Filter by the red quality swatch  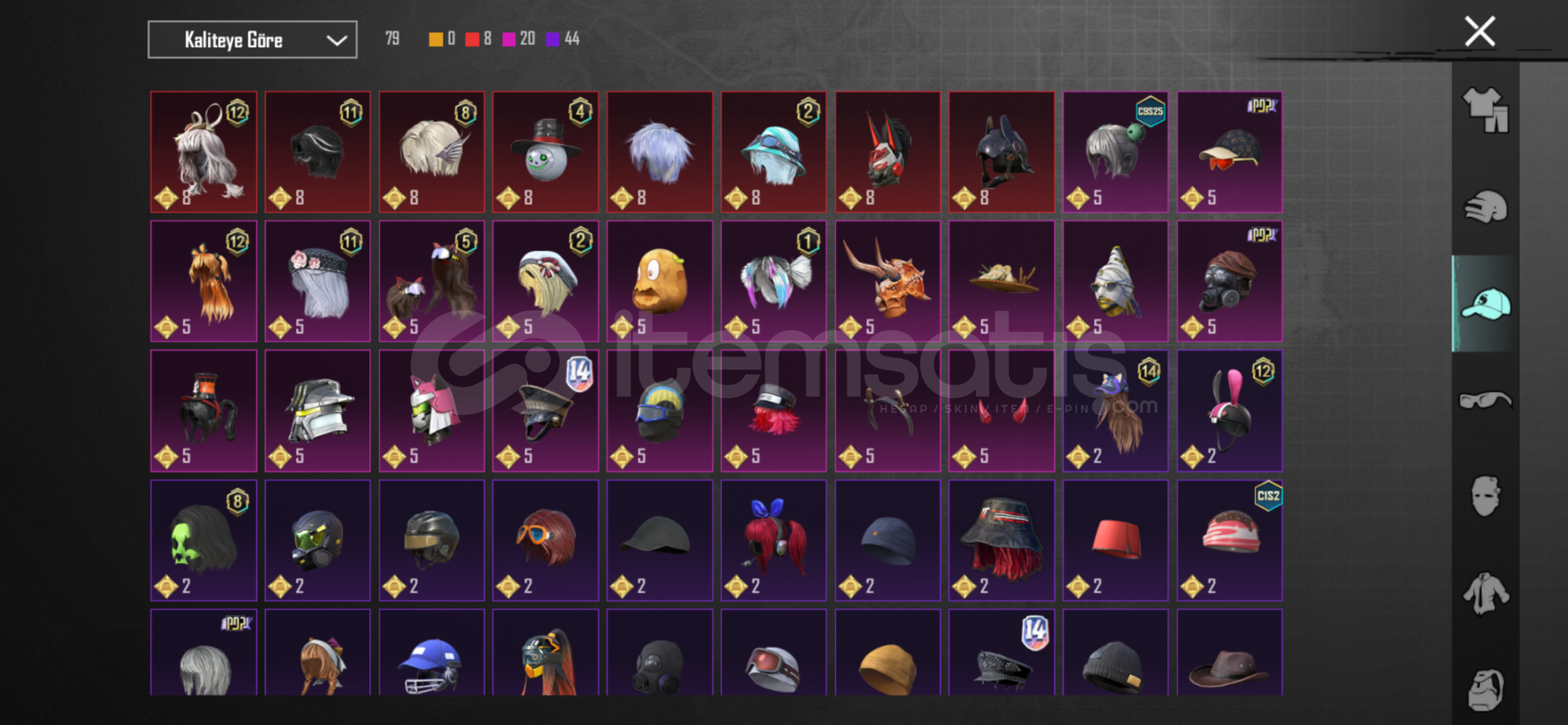tap(472, 39)
